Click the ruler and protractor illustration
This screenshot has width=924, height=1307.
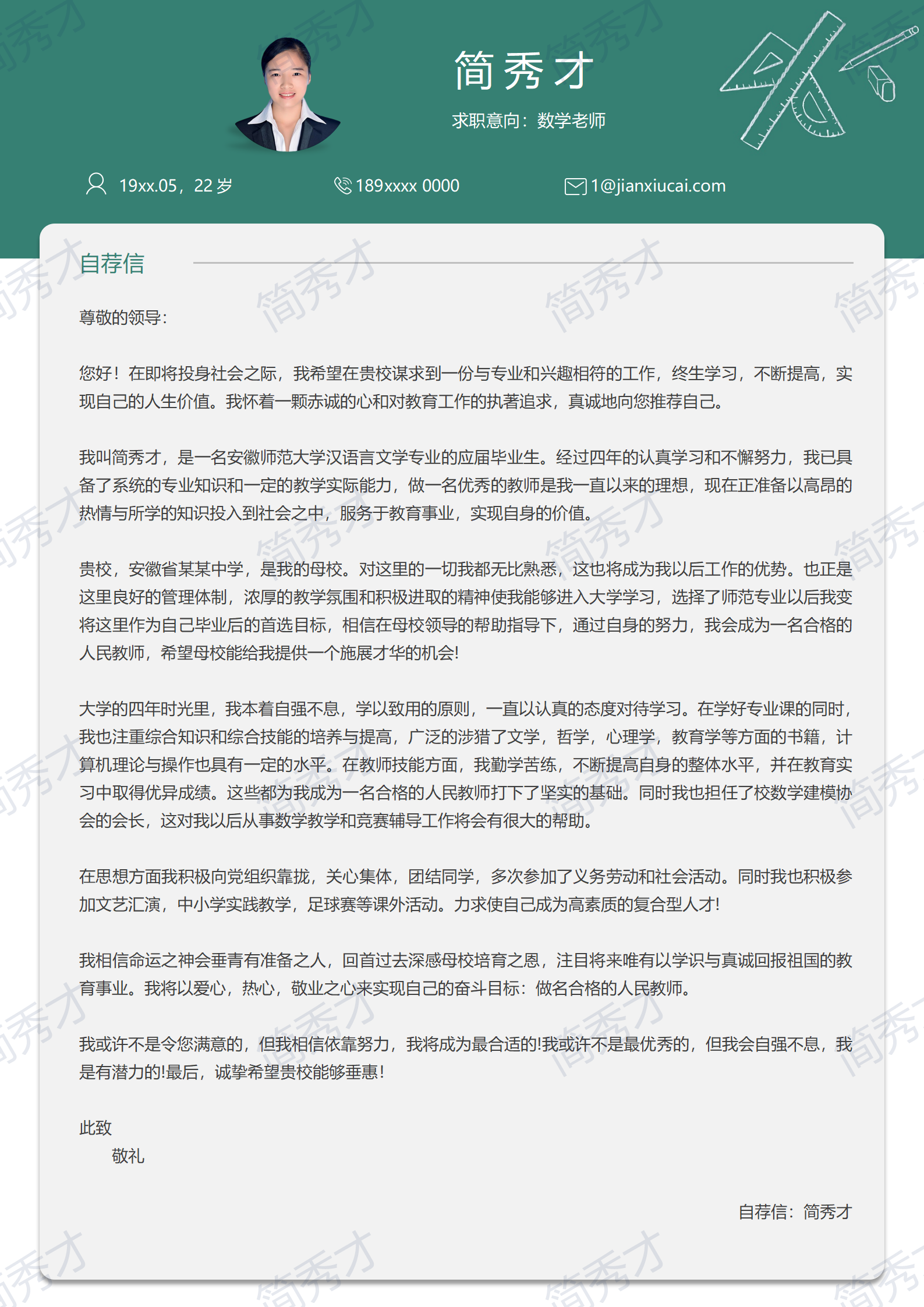click(x=783, y=80)
